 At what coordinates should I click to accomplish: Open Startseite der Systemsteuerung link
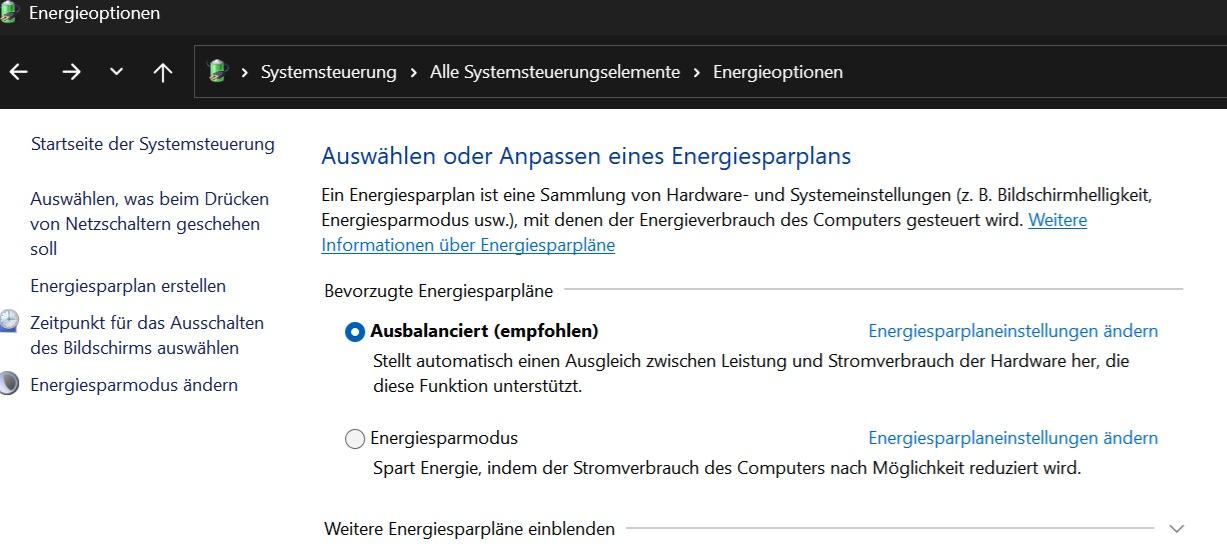[x=152, y=144]
